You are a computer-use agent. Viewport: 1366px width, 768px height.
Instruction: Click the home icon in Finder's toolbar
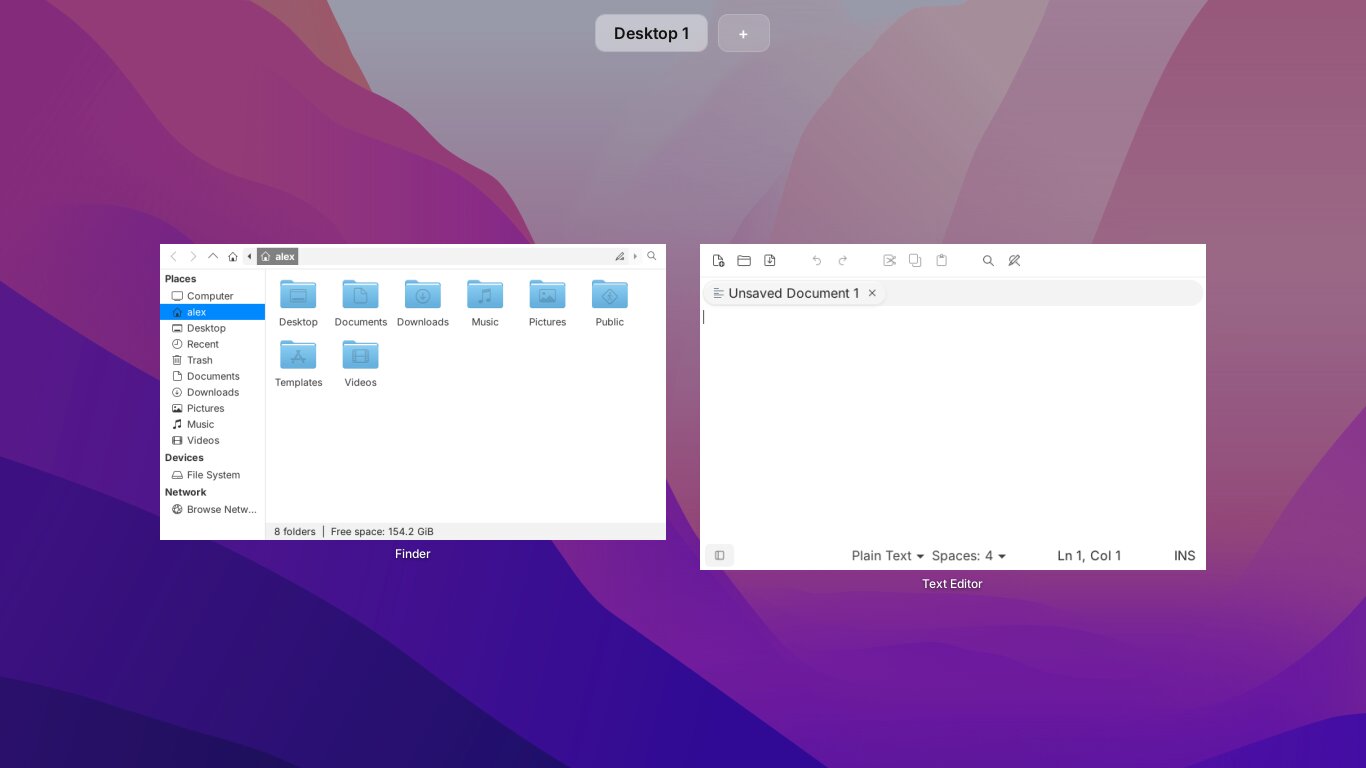click(x=233, y=257)
